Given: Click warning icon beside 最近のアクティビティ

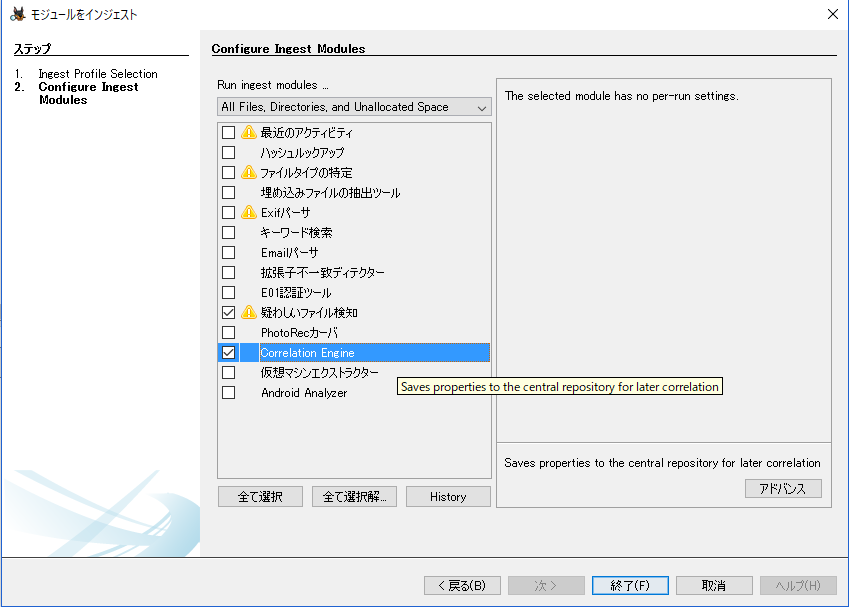Looking at the screenshot, I should point(249,132).
